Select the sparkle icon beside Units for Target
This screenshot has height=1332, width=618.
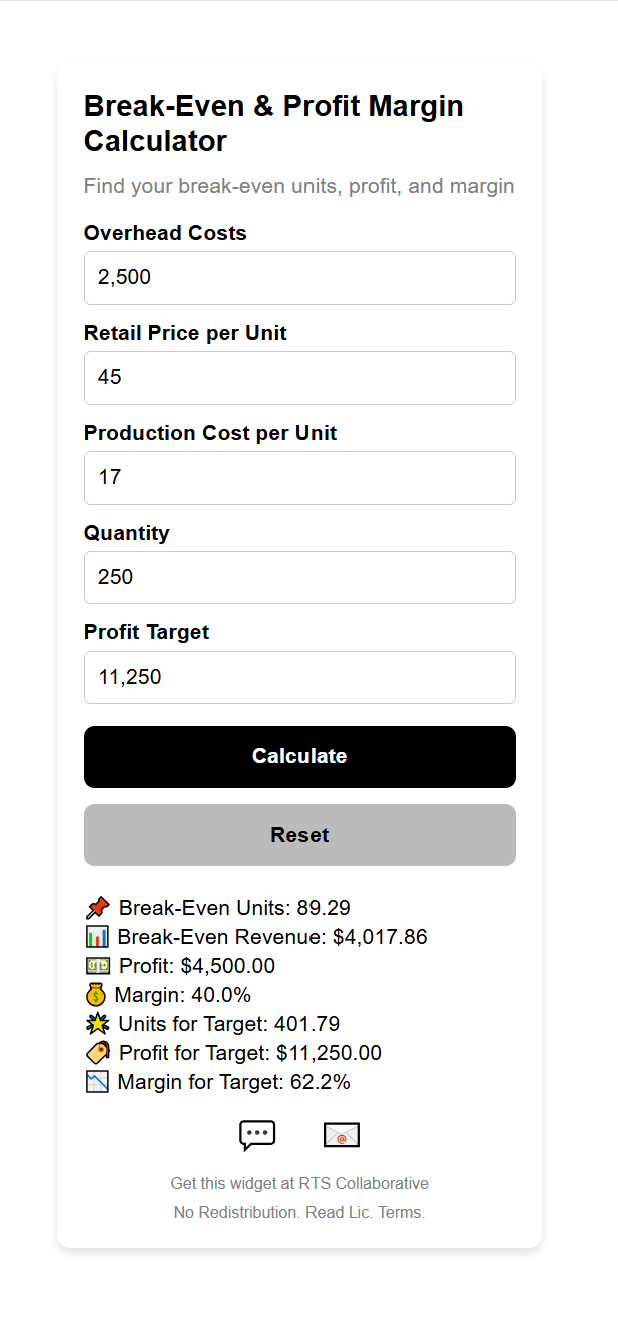[x=97, y=1023]
